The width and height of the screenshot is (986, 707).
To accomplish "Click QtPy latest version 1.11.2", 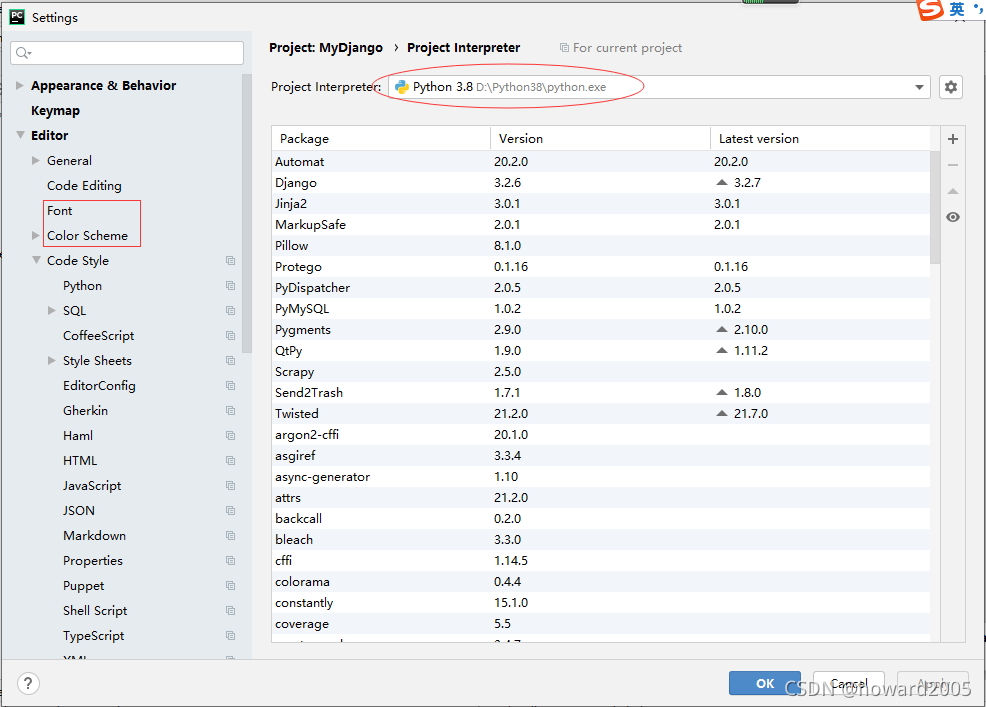I will (x=751, y=351).
